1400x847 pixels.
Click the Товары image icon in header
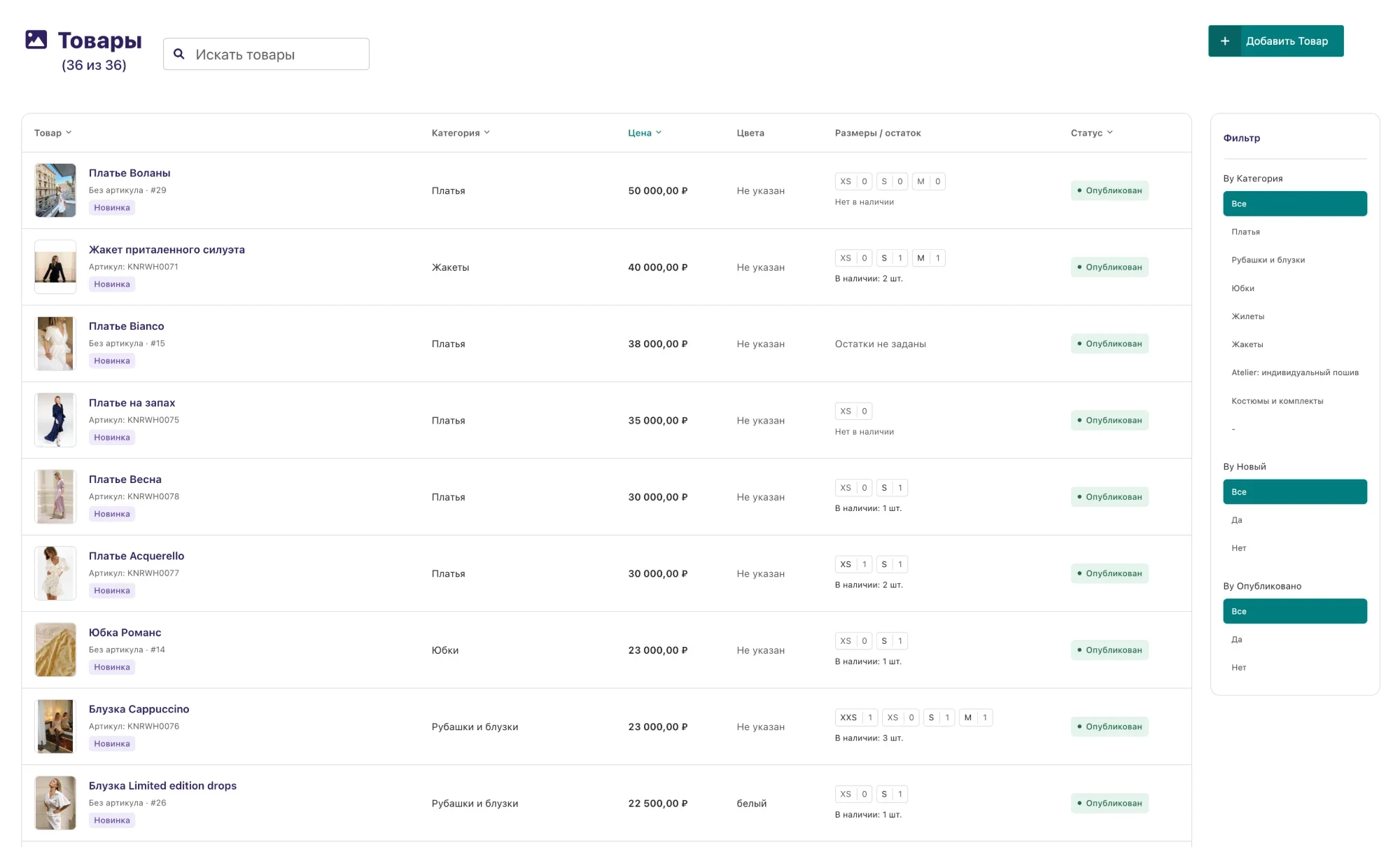click(x=36, y=40)
